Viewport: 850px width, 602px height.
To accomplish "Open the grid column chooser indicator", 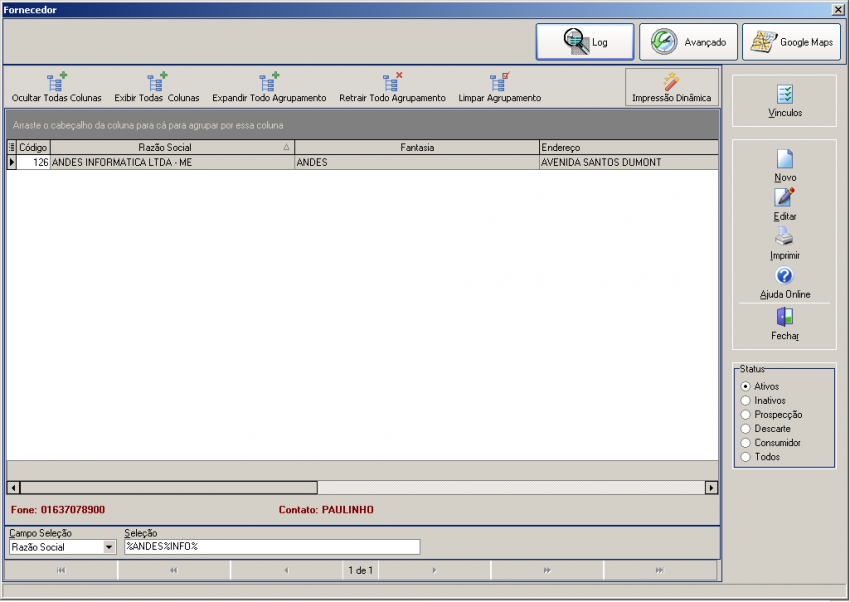I will (12, 148).
